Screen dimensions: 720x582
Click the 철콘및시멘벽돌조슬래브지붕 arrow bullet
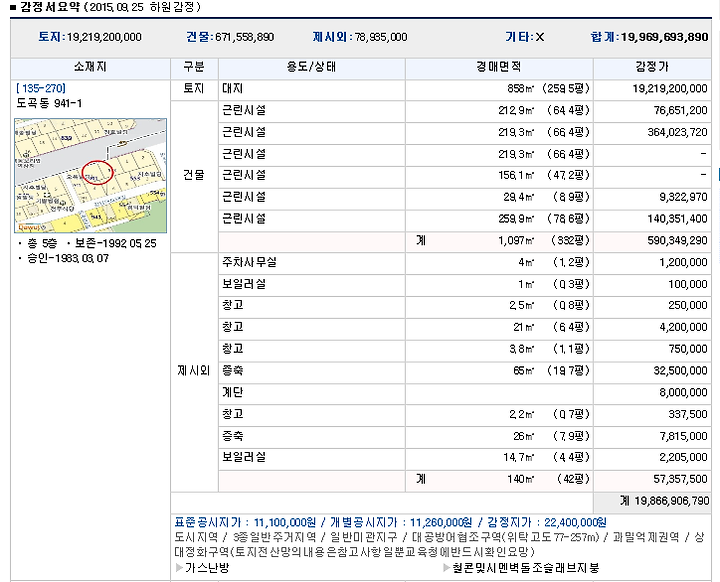point(446,568)
